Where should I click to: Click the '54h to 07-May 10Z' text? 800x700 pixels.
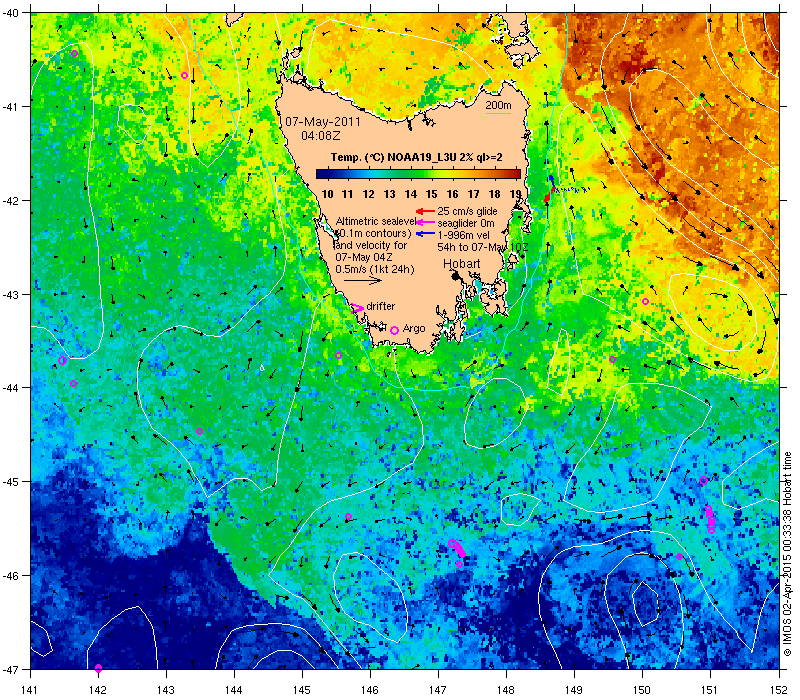[x=483, y=247]
